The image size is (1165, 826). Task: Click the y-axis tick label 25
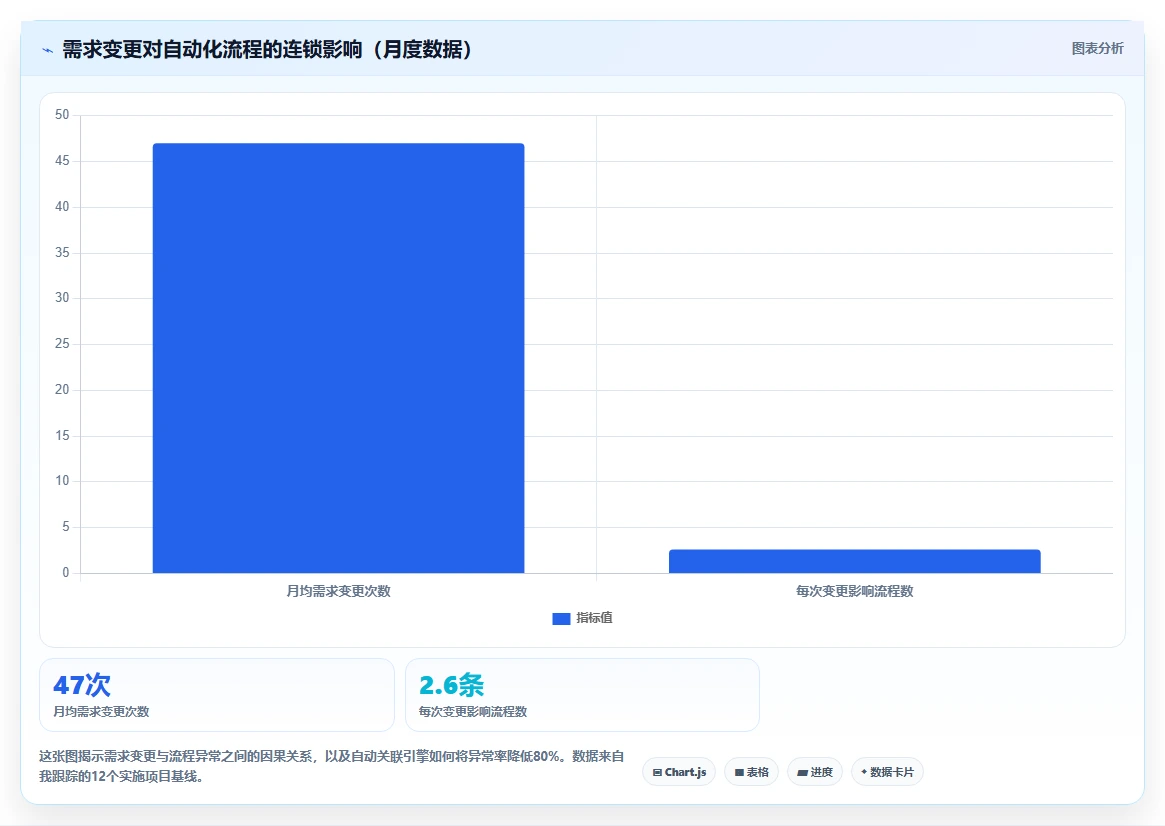[62, 344]
